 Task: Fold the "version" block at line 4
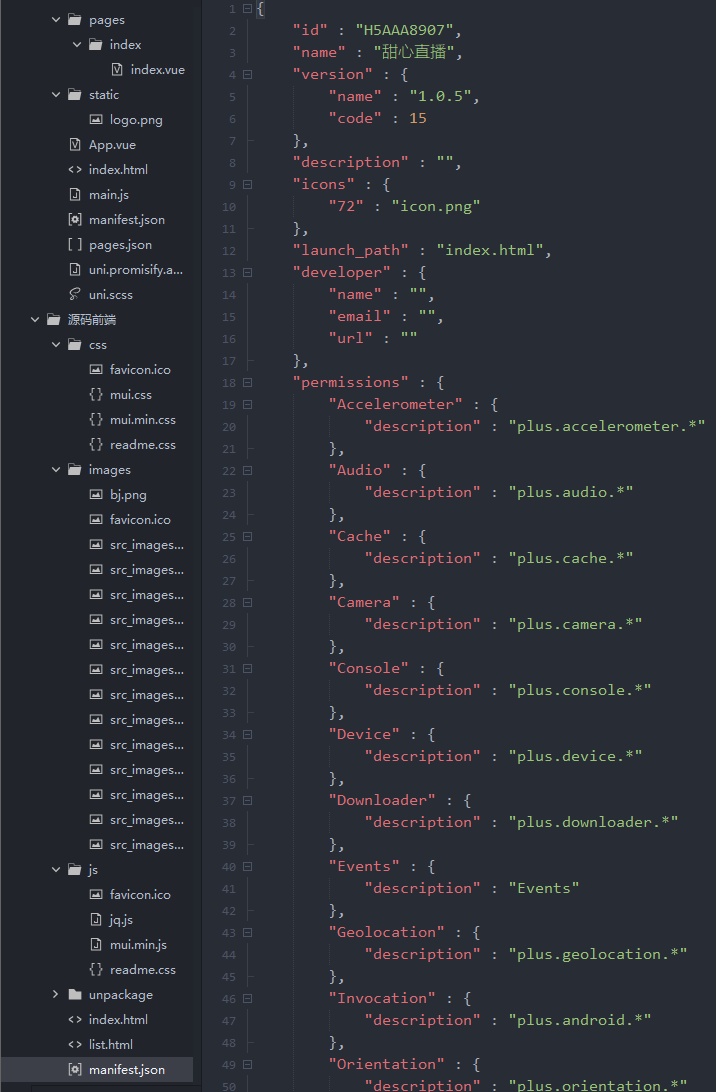pyautogui.click(x=247, y=74)
